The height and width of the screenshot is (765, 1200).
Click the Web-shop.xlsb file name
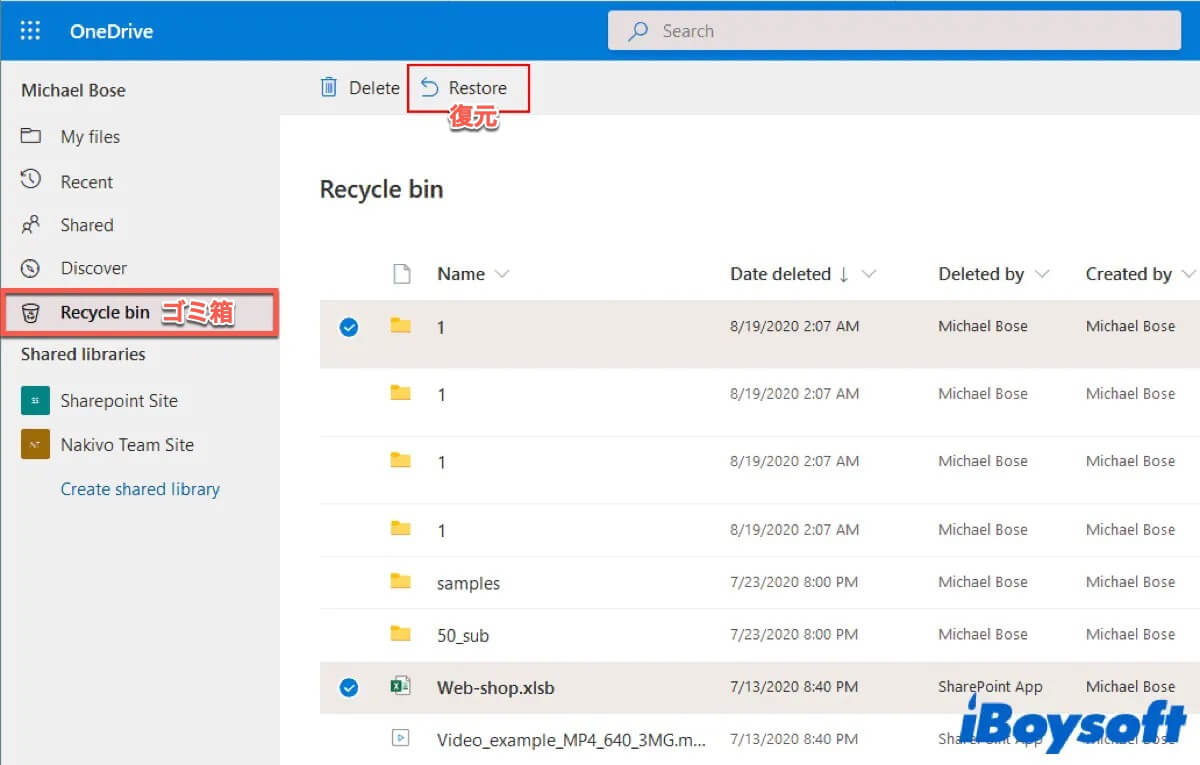coord(495,688)
